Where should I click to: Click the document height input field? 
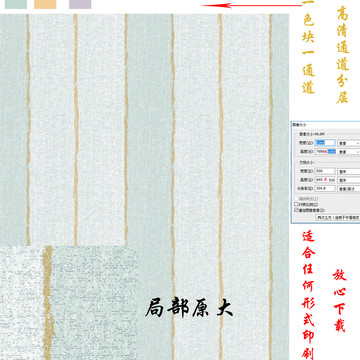[325, 180]
